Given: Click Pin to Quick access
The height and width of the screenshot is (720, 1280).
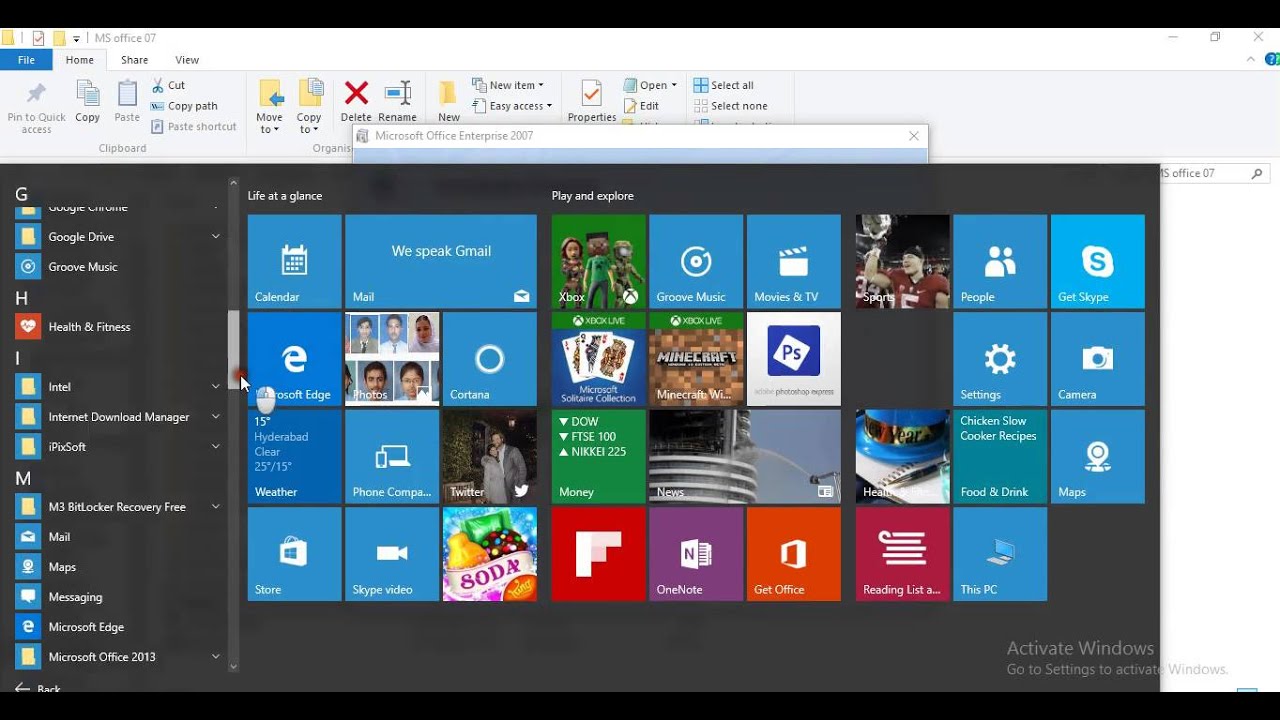Looking at the screenshot, I should tap(37, 107).
